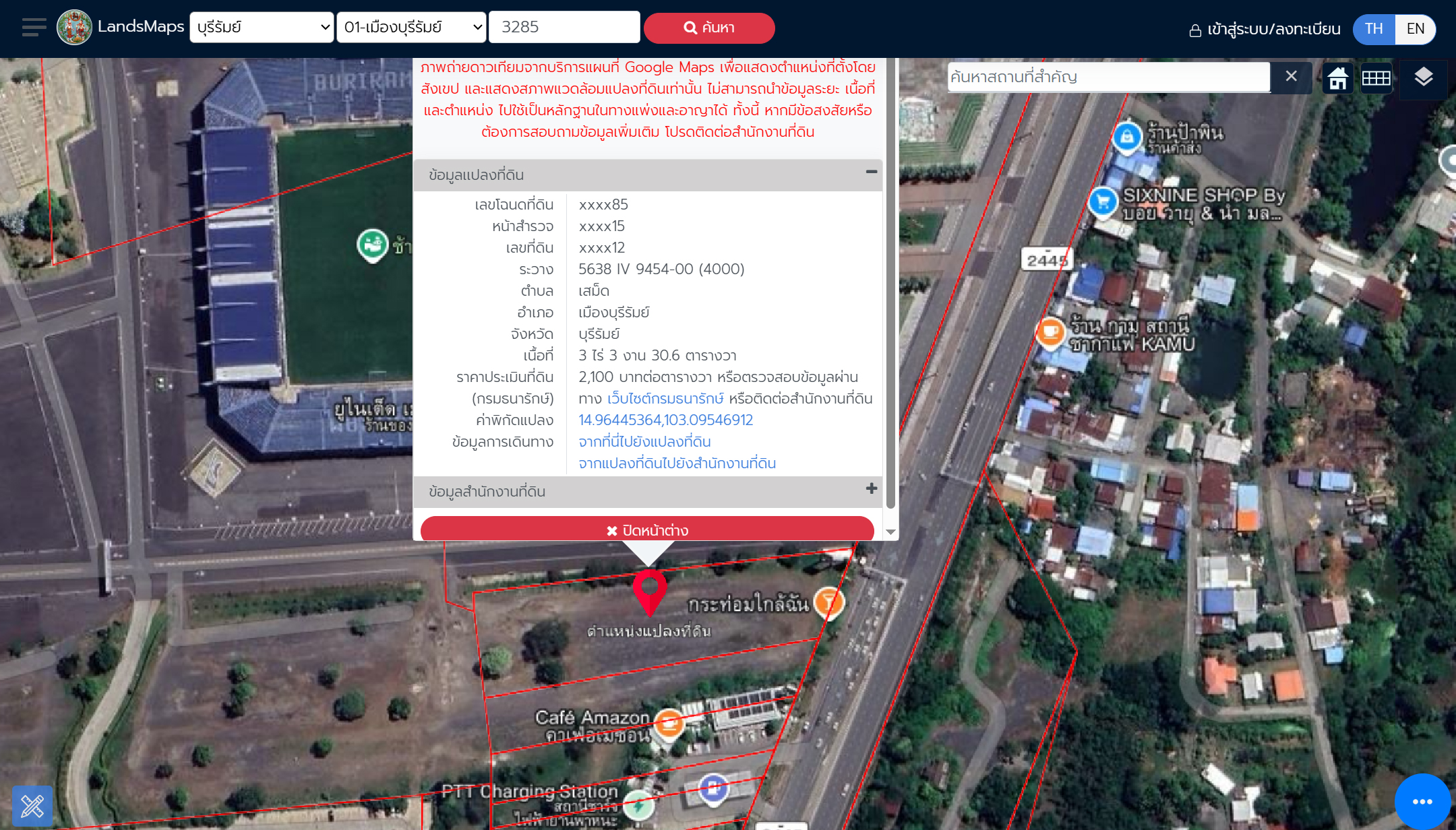Click the parcel number input field
Screen dimensions: 1456x830
564,28
